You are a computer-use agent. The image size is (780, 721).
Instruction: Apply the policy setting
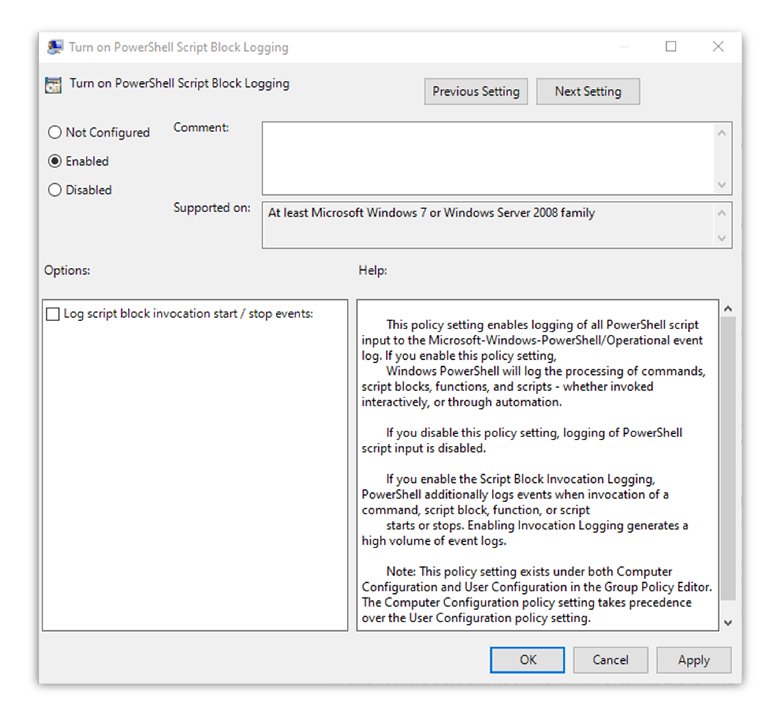click(693, 660)
